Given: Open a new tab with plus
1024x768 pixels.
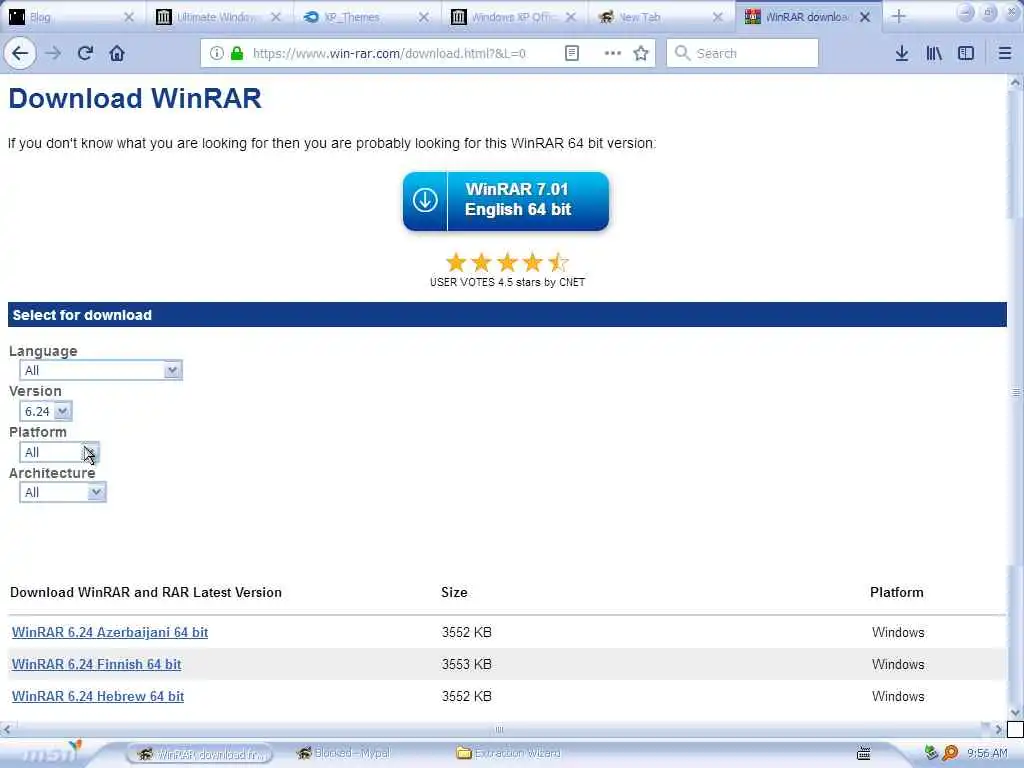Looking at the screenshot, I should pyautogui.click(x=899, y=16).
